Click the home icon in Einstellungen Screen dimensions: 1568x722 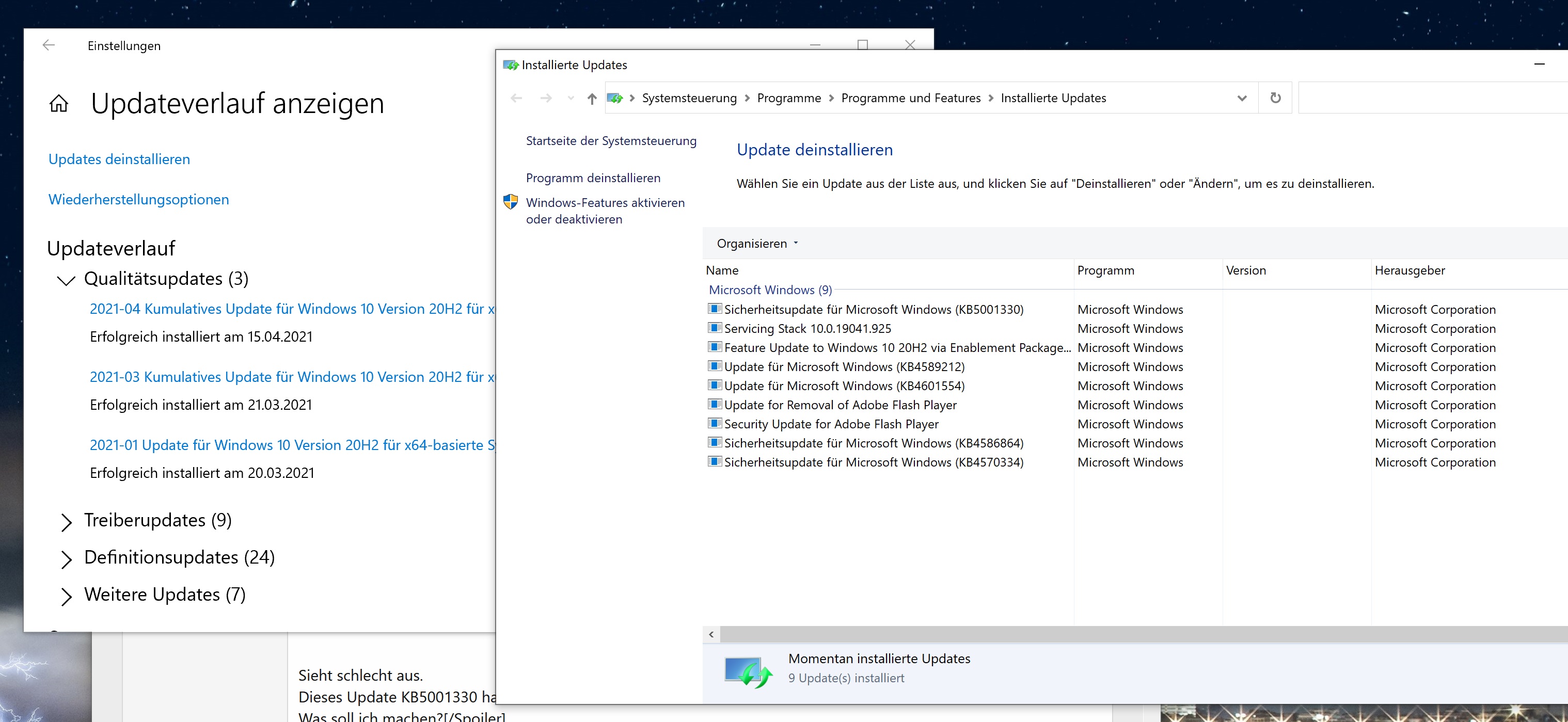click(x=59, y=104)
